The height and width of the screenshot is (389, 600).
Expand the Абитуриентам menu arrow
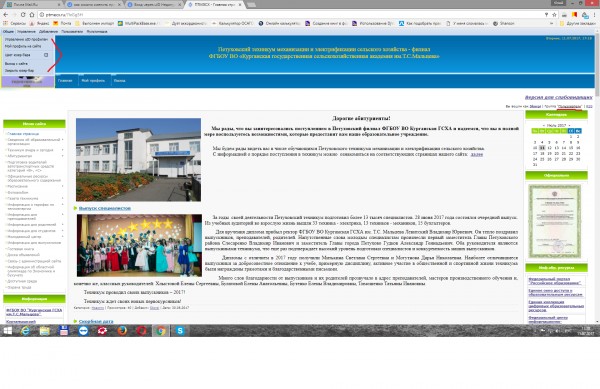62,156
